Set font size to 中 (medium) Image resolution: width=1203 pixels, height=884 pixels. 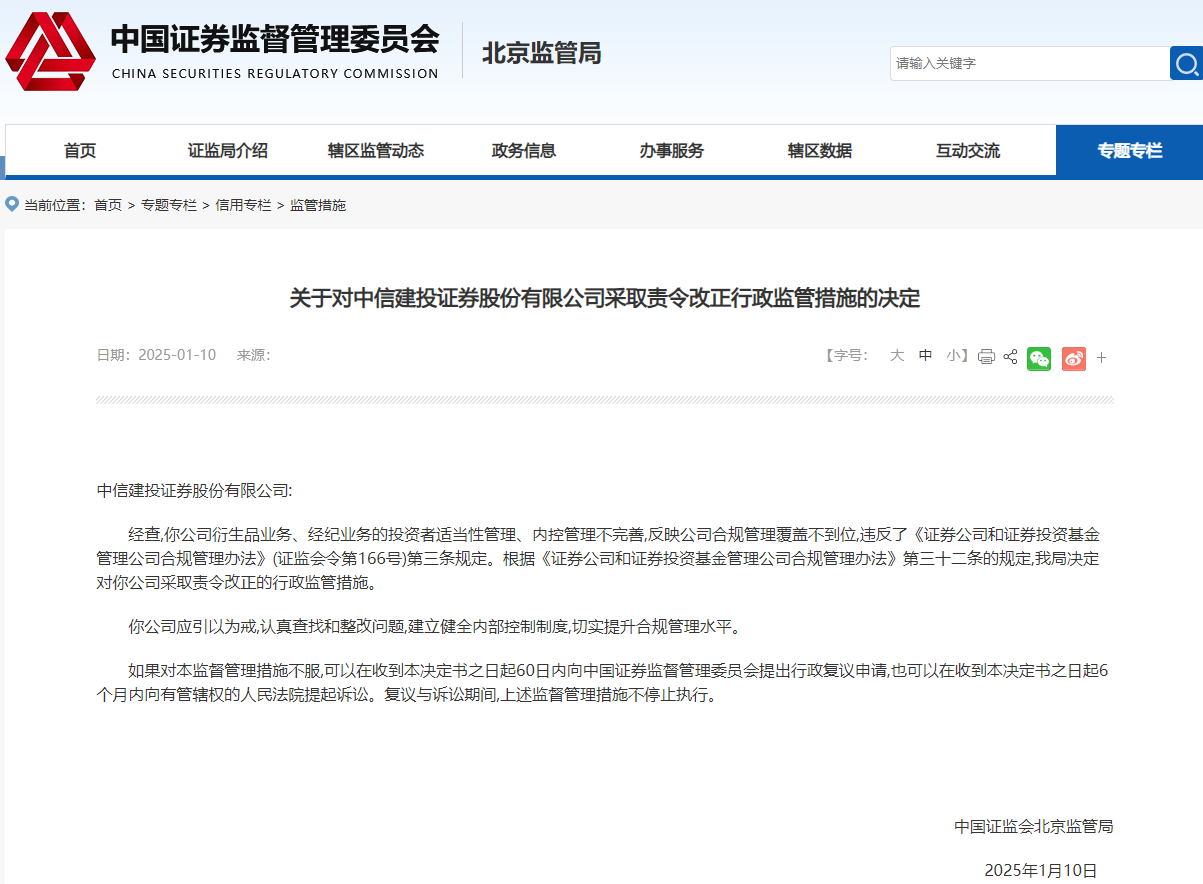[x=925, y=355]
